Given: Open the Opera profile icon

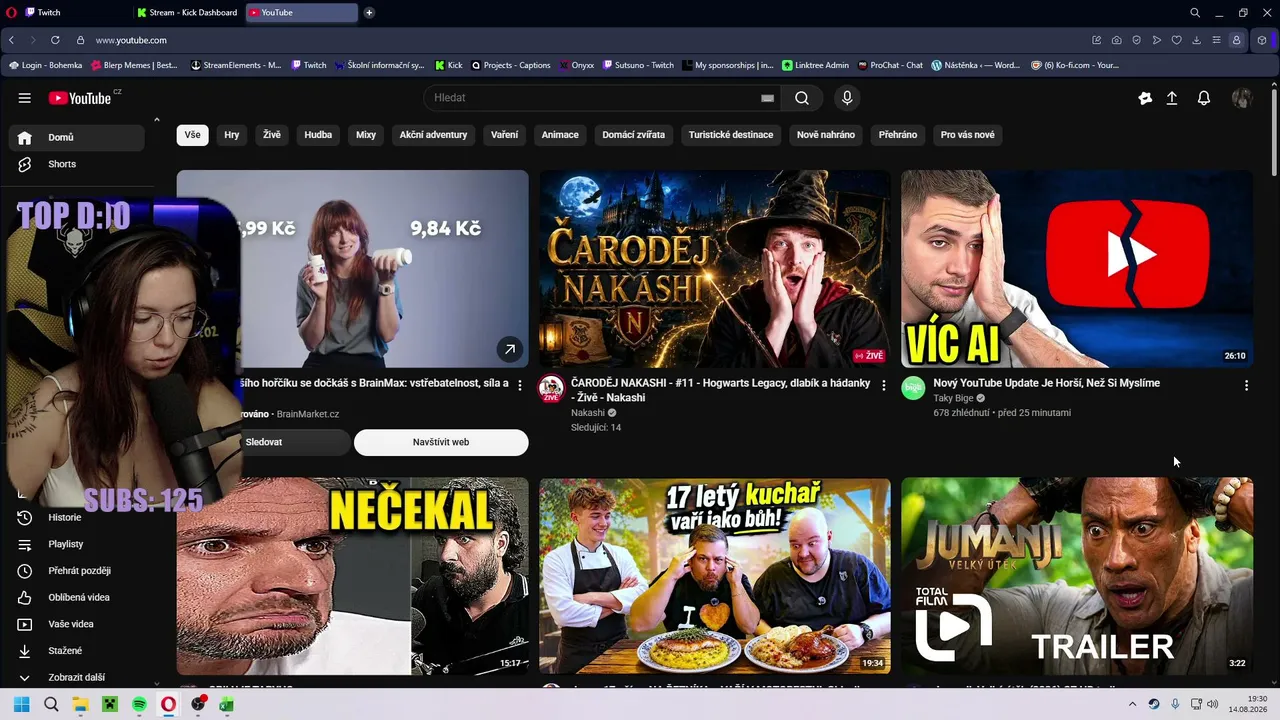Looking at the screenshot, I should pos(1236,40).
